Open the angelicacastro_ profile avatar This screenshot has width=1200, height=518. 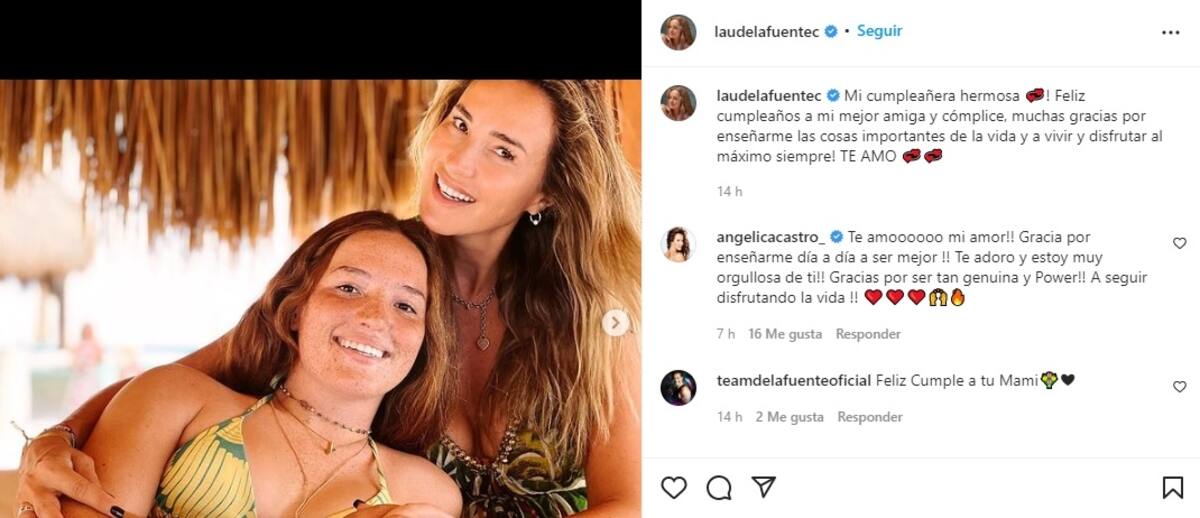[678, 244]
